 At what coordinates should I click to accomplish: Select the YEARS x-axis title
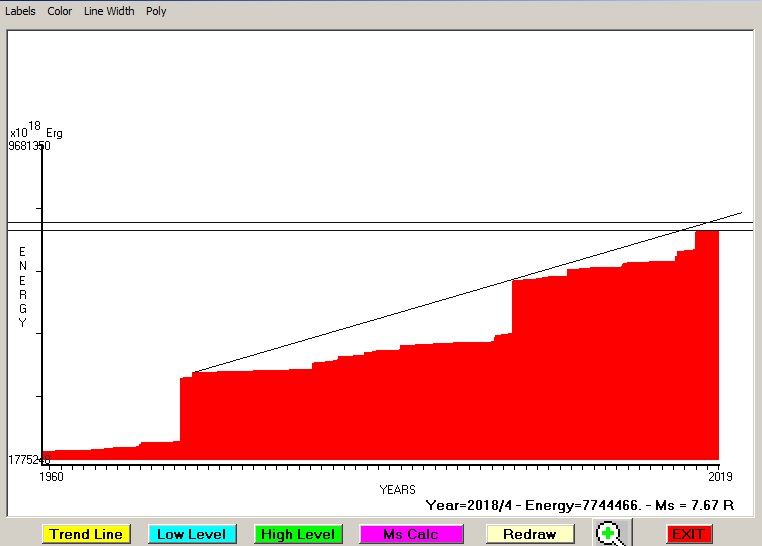coord(397,489)
